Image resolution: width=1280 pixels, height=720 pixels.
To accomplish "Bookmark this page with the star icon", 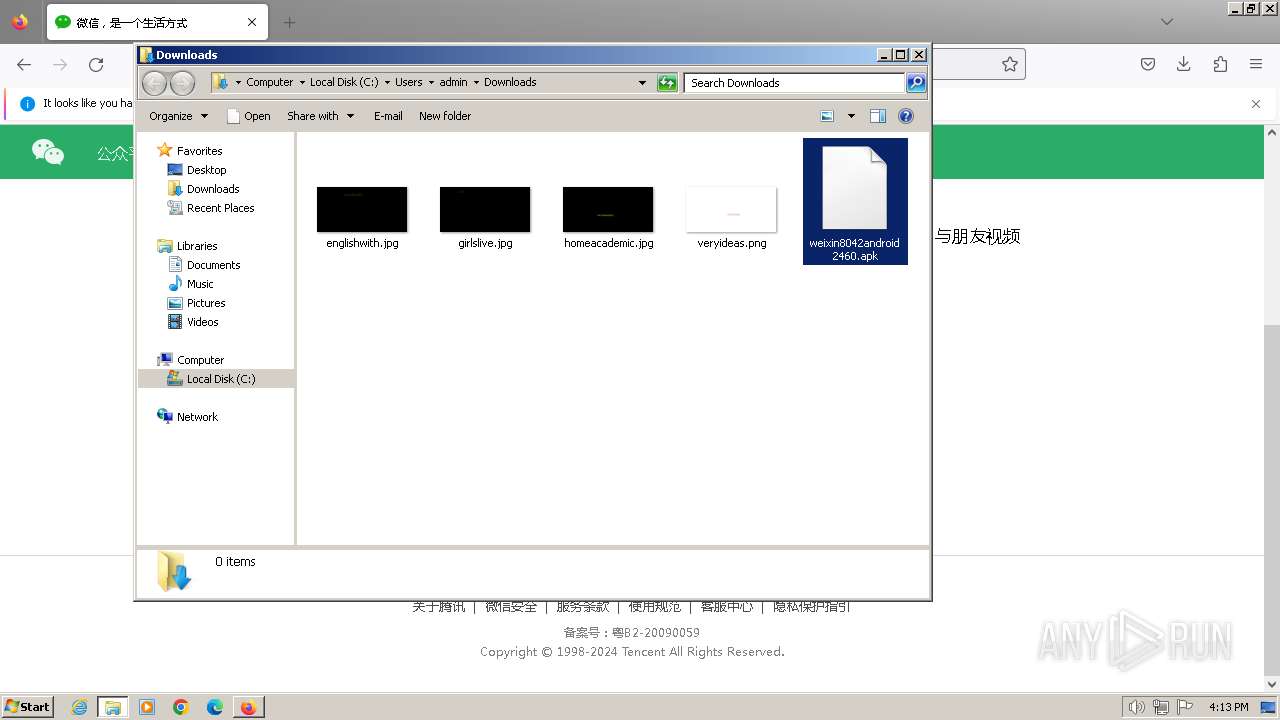I will (x=1010, y=64).
